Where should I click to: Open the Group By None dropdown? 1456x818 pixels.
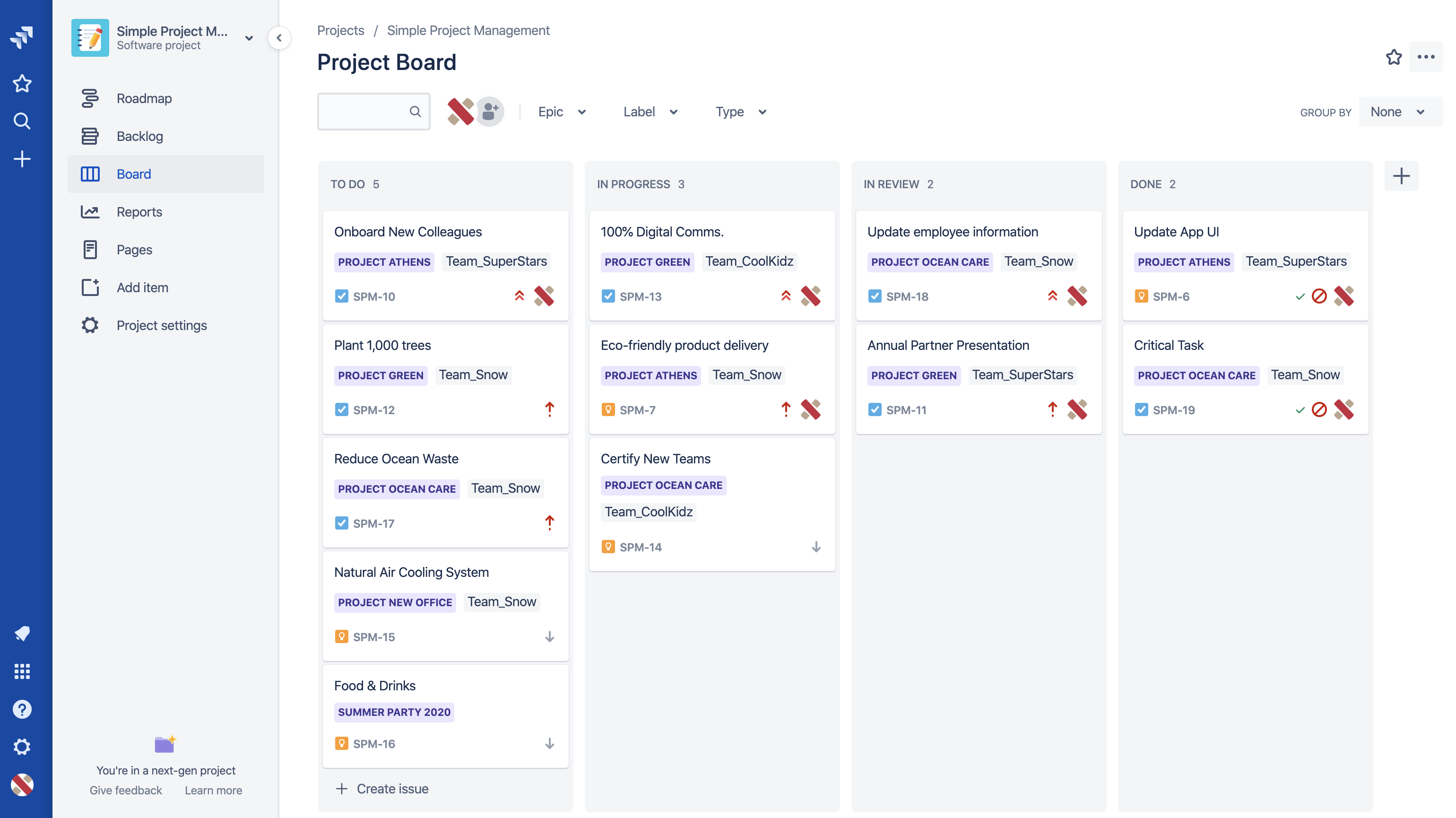point(1397,112)
